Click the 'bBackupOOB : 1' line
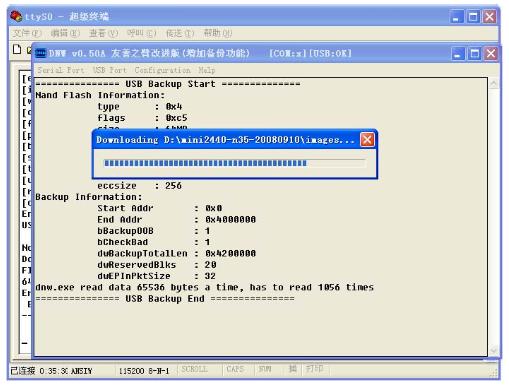 (x=154, y=231)
